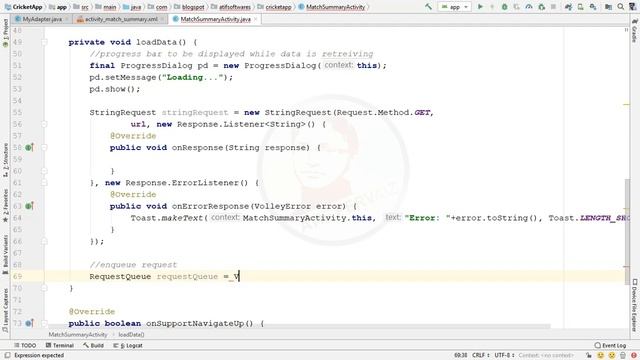Open the TODO tool window
Image resolution: width=640 pixels, height=360 pixels.
tap(25, 345)
